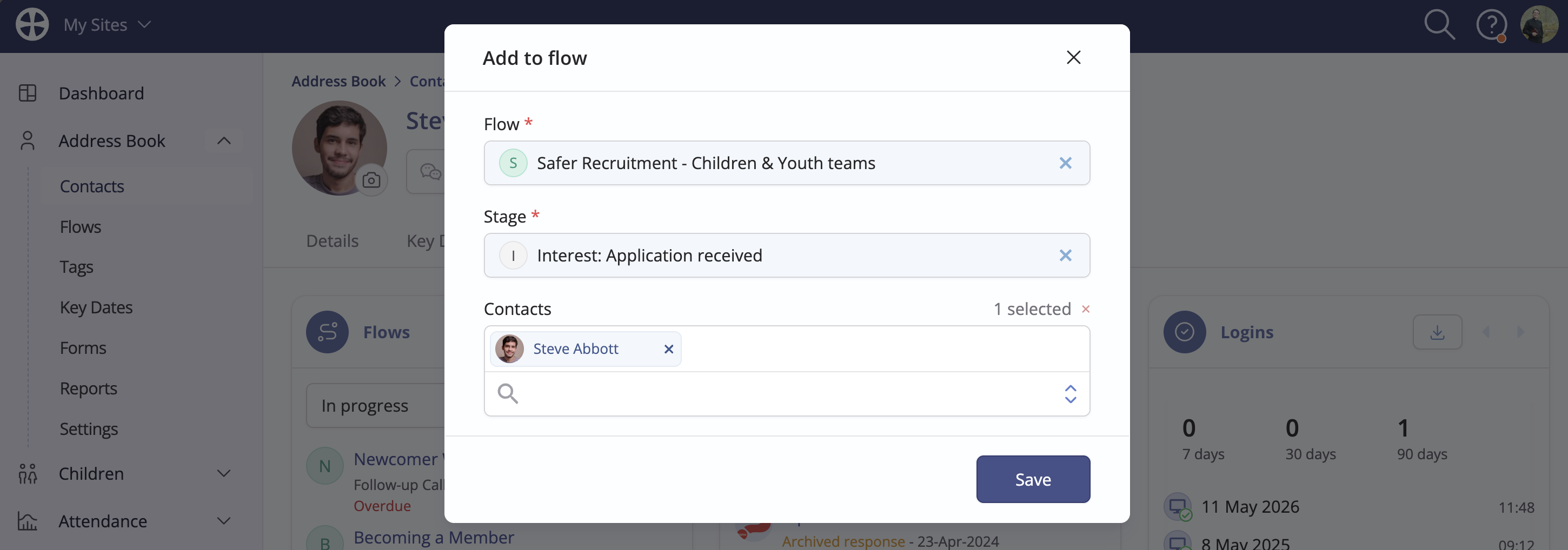The width and height of the screenshot is (1568, 550).
Task: Open the help question mark icon
Action: tap(1491, 25)
